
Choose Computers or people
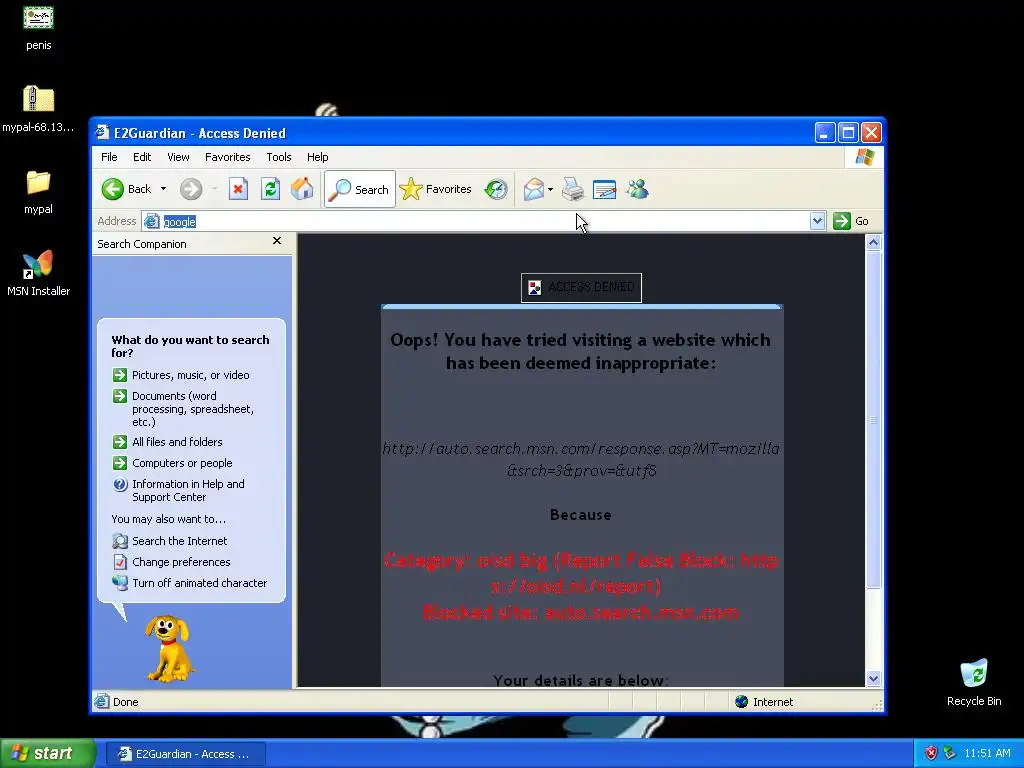click(172, 463)
